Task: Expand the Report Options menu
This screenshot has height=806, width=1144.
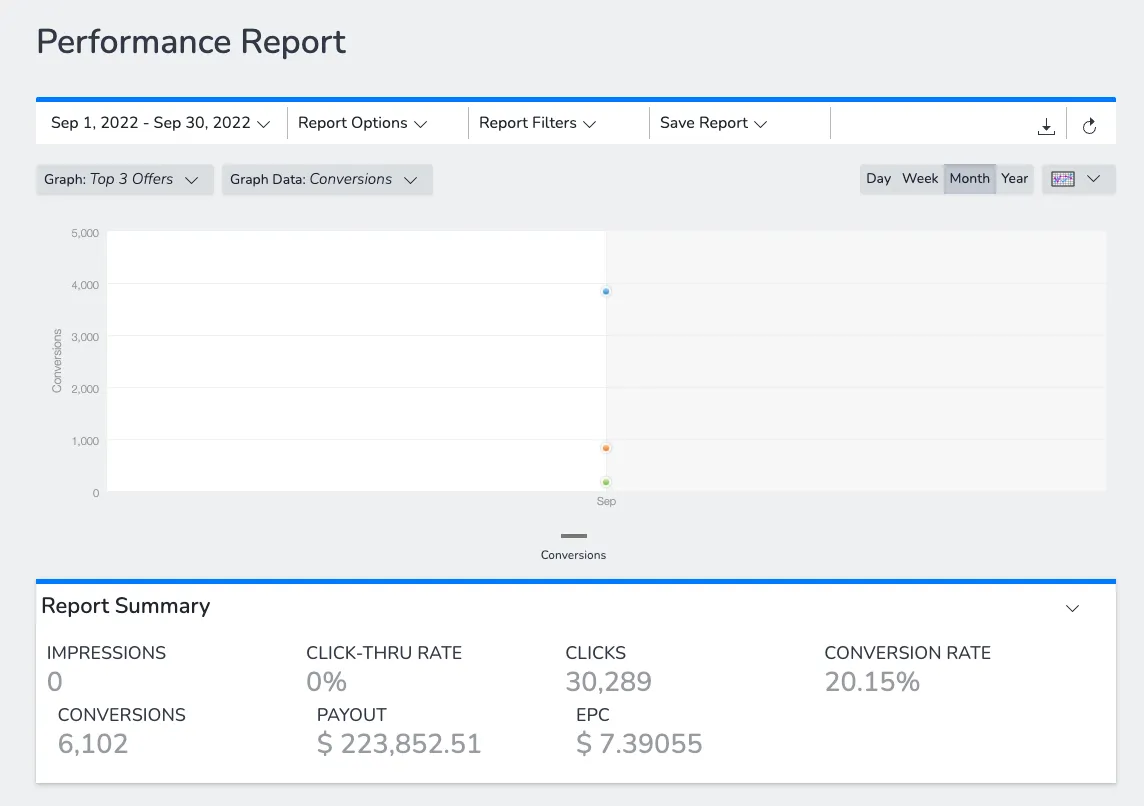Action: click(363, 123)
